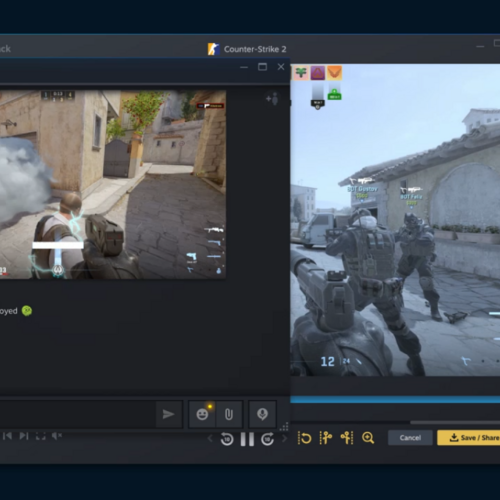Set the clip end with the right scissors icon

coord(347,438)
